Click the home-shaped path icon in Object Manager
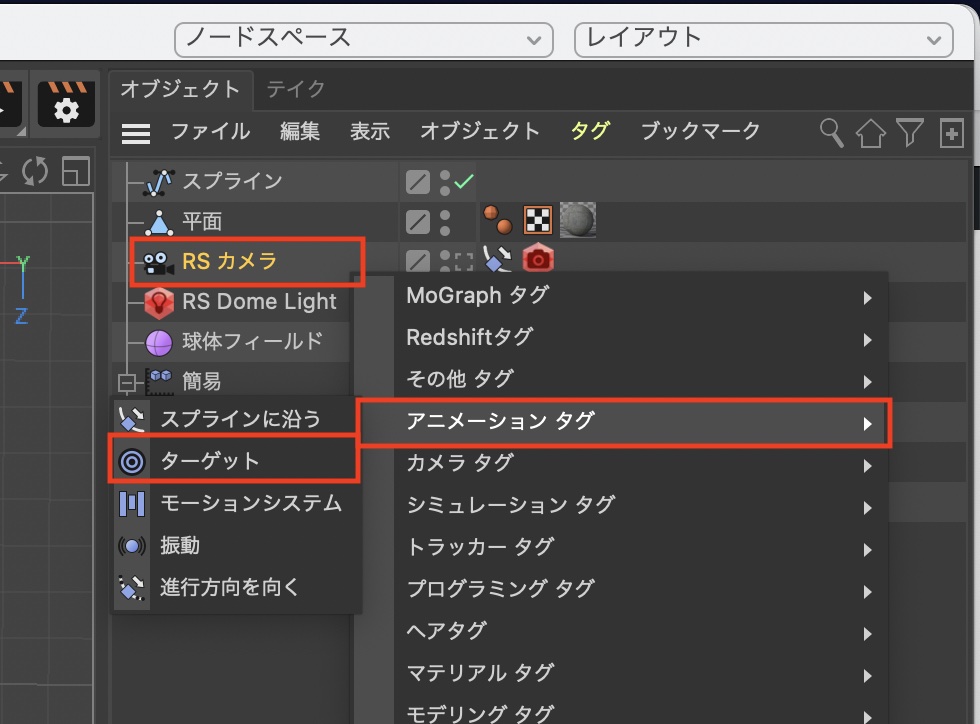Viewport: 980px width, 724px height. point(870,133)
